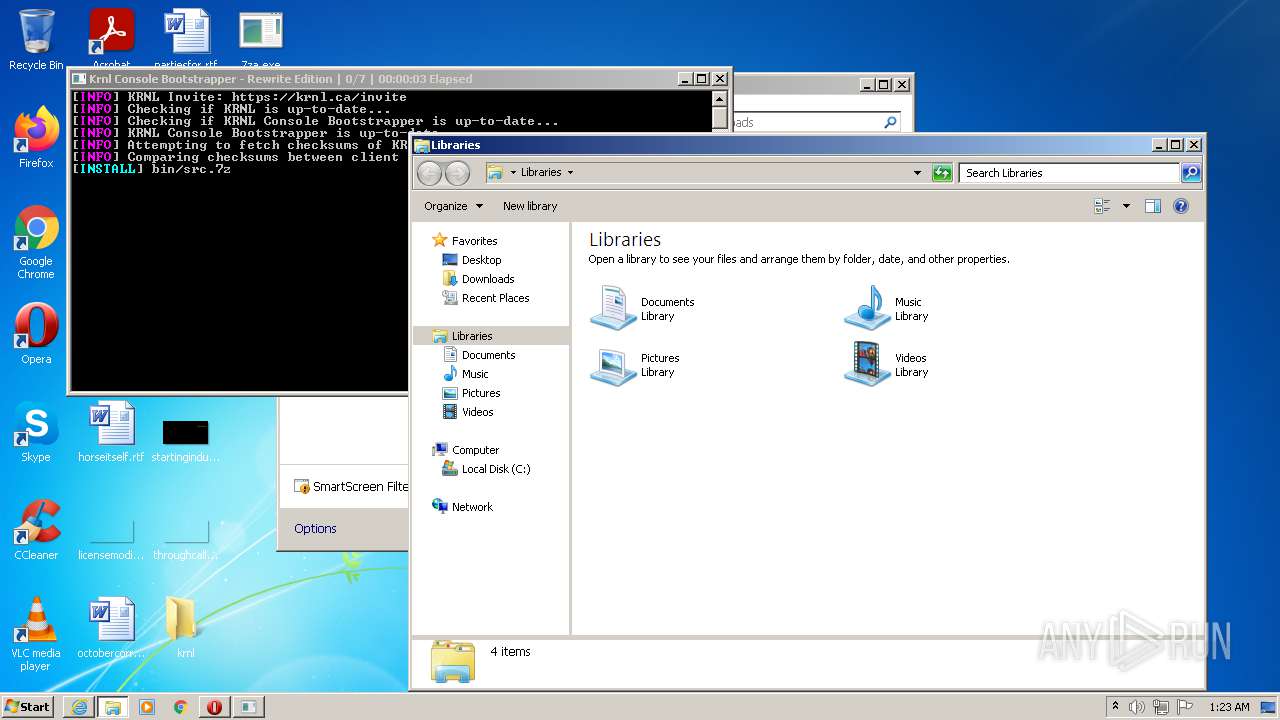Viewport: 1280px width, 720px height.
Task: Switch to Windows Explorer taskbar button
Action: 113,707
